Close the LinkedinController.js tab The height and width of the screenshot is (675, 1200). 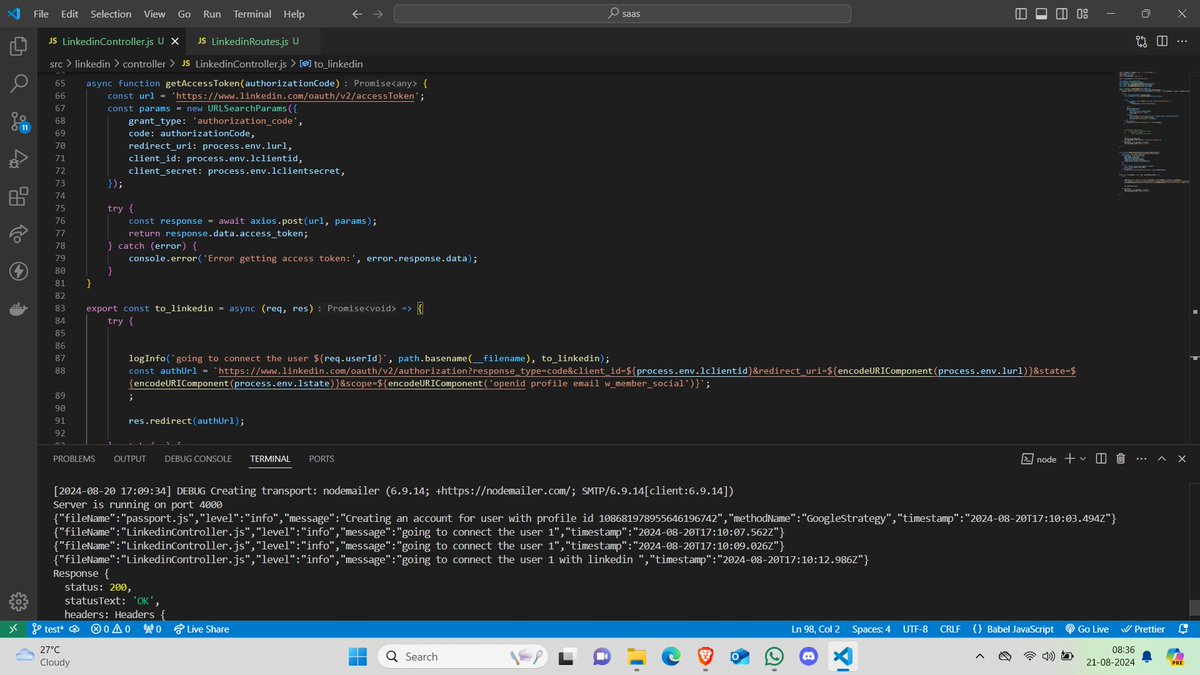tap(175, 41)
